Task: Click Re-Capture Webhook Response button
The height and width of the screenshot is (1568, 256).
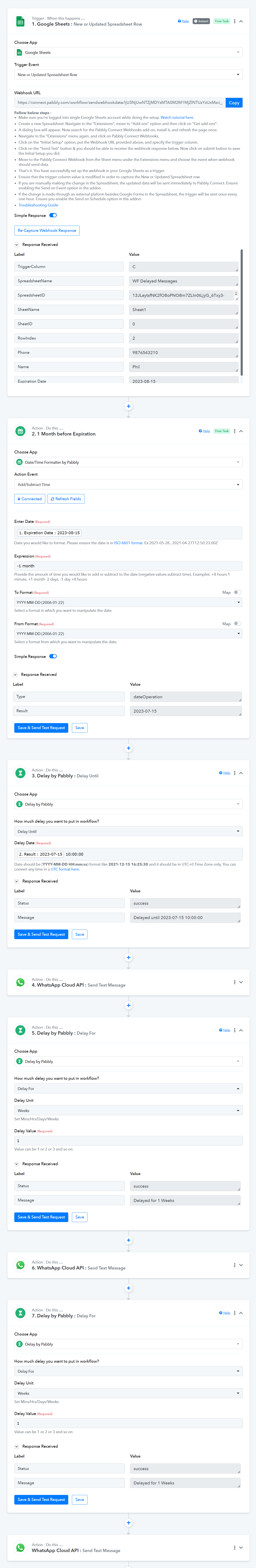Action: pyautogui.click(x=47, y=231)
